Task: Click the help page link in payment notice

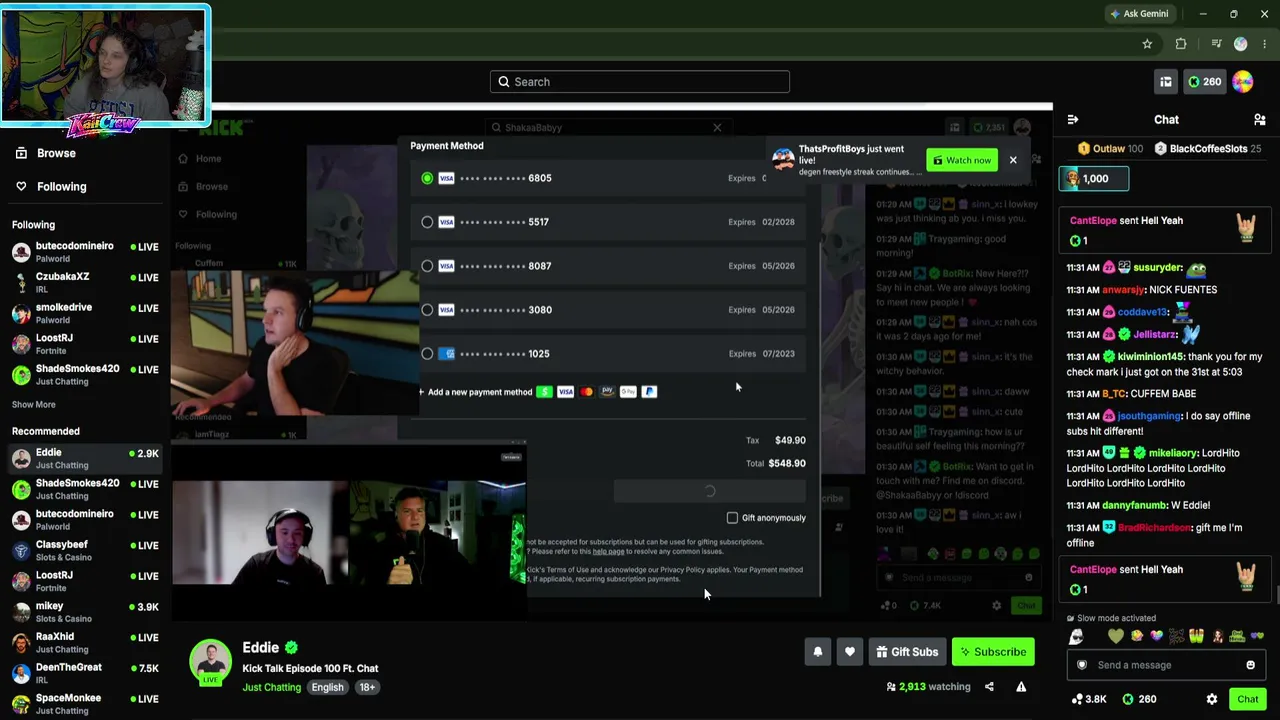Action: click(x=608, y=552)
